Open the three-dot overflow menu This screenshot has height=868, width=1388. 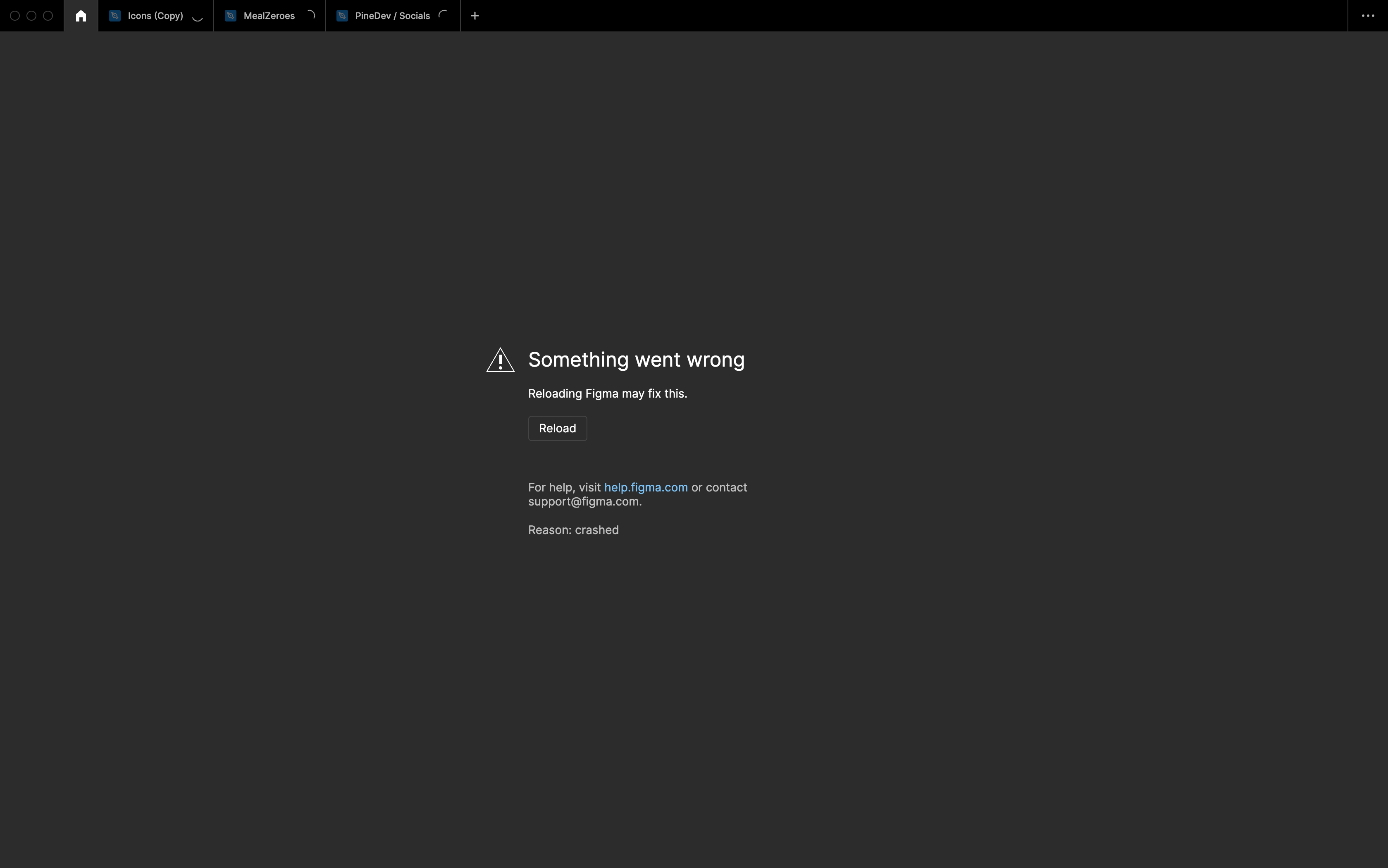(x=1368, y=16)
